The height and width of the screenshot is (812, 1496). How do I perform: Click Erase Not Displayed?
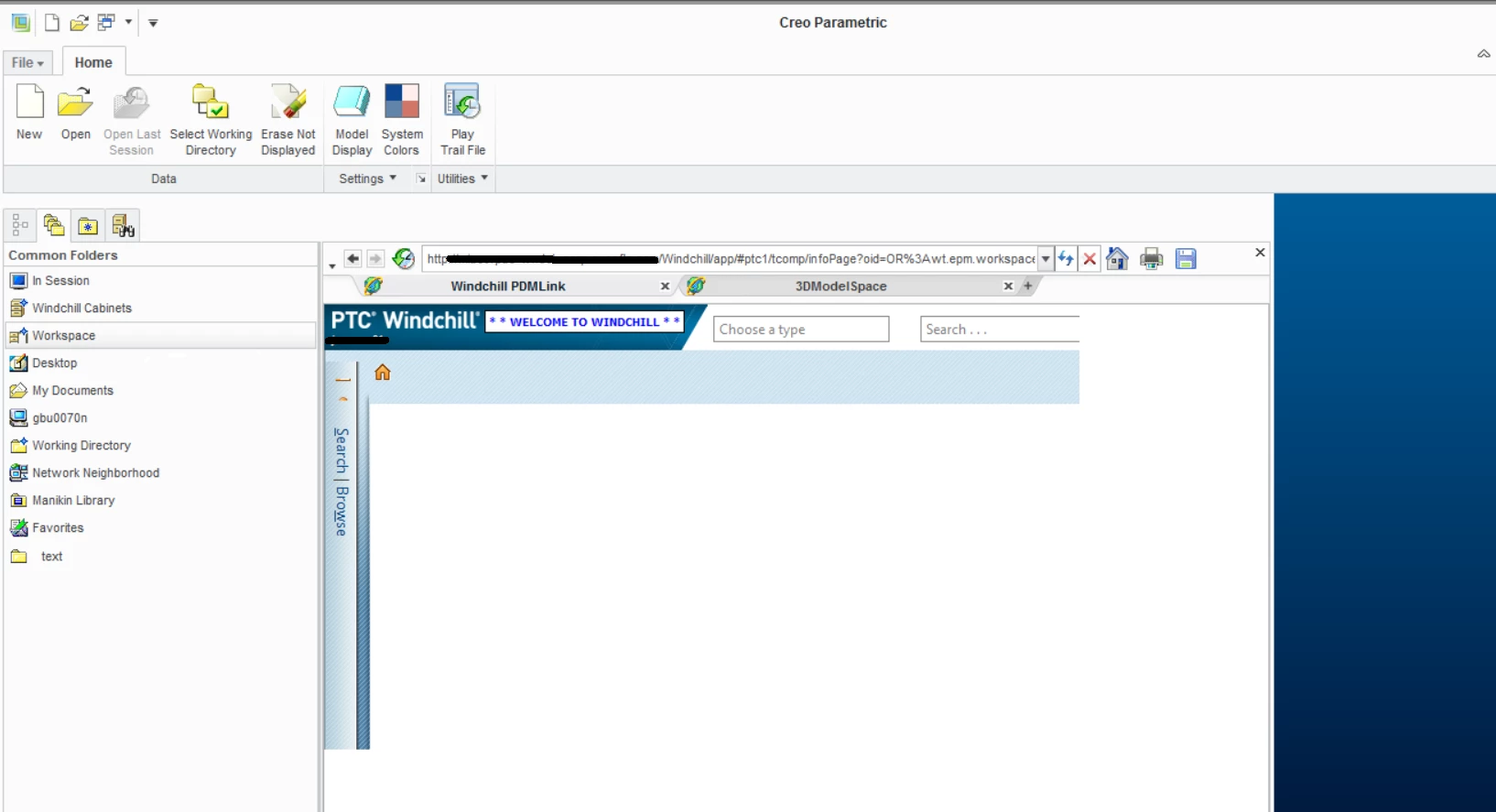[x=287, y=121]
